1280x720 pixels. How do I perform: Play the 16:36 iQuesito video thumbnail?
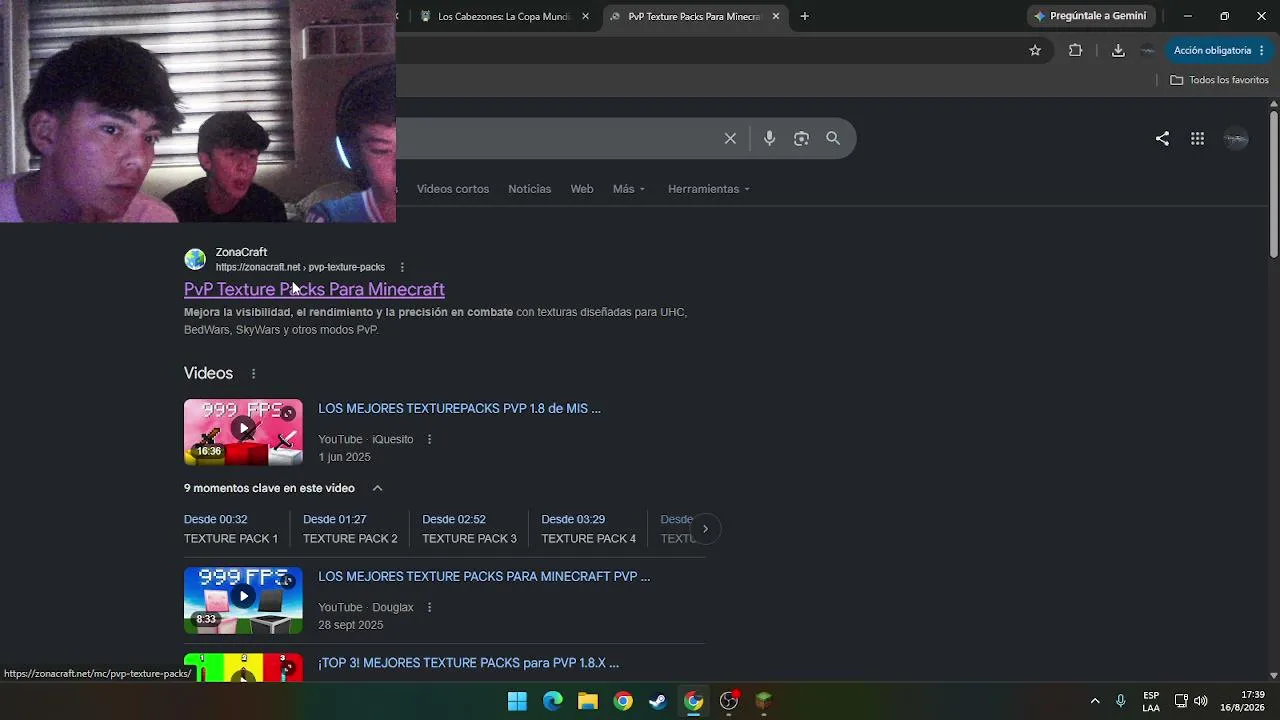pos(243,432)
